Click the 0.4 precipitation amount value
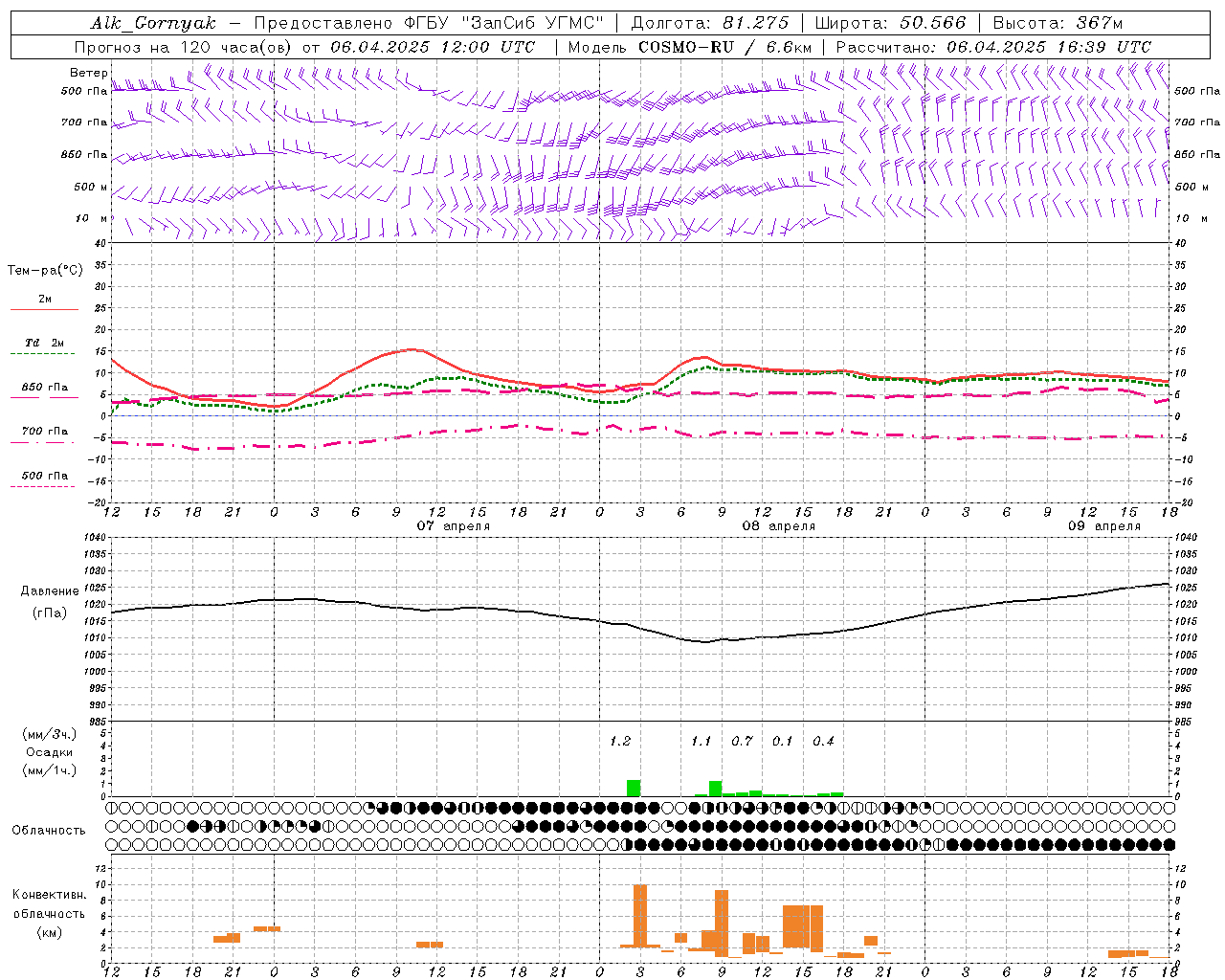Image resolution: width=1225 pixels, height=980 pixels. [x=823, y=741]
